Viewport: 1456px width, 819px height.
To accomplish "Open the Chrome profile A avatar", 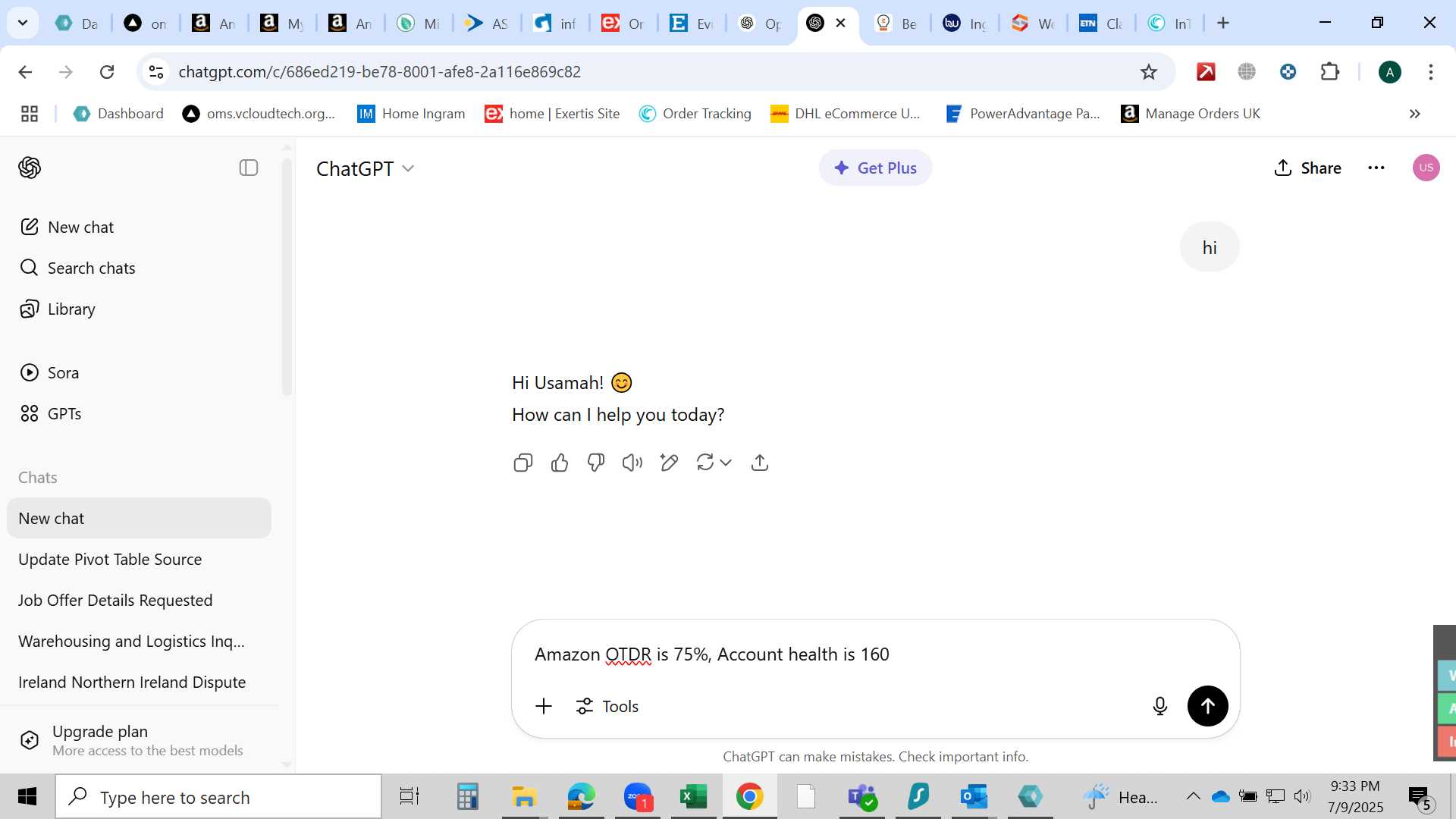I will 1389,72.
